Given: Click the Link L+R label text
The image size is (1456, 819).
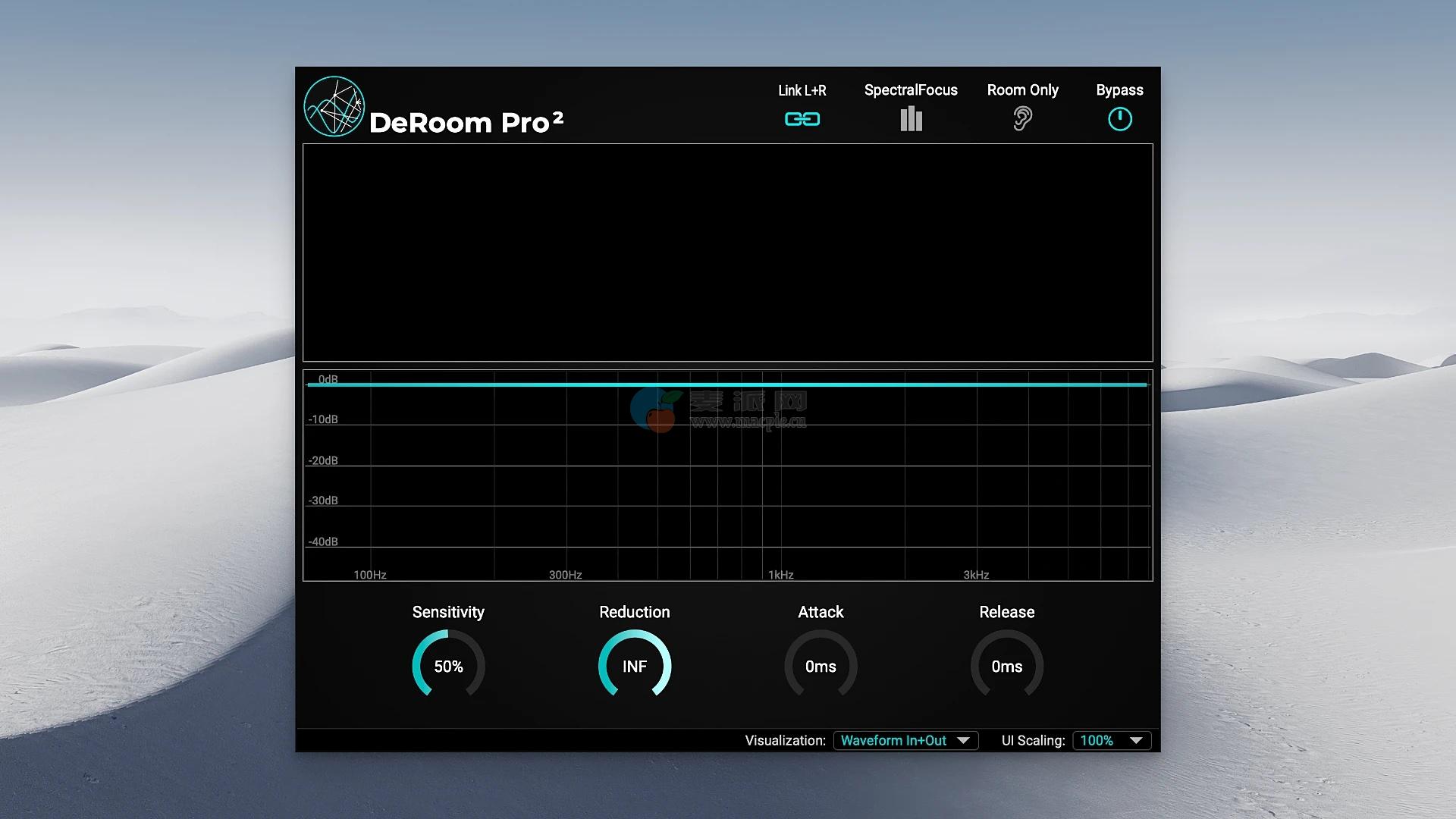Looking at the screenshot, I should click(x=802, y=90).
